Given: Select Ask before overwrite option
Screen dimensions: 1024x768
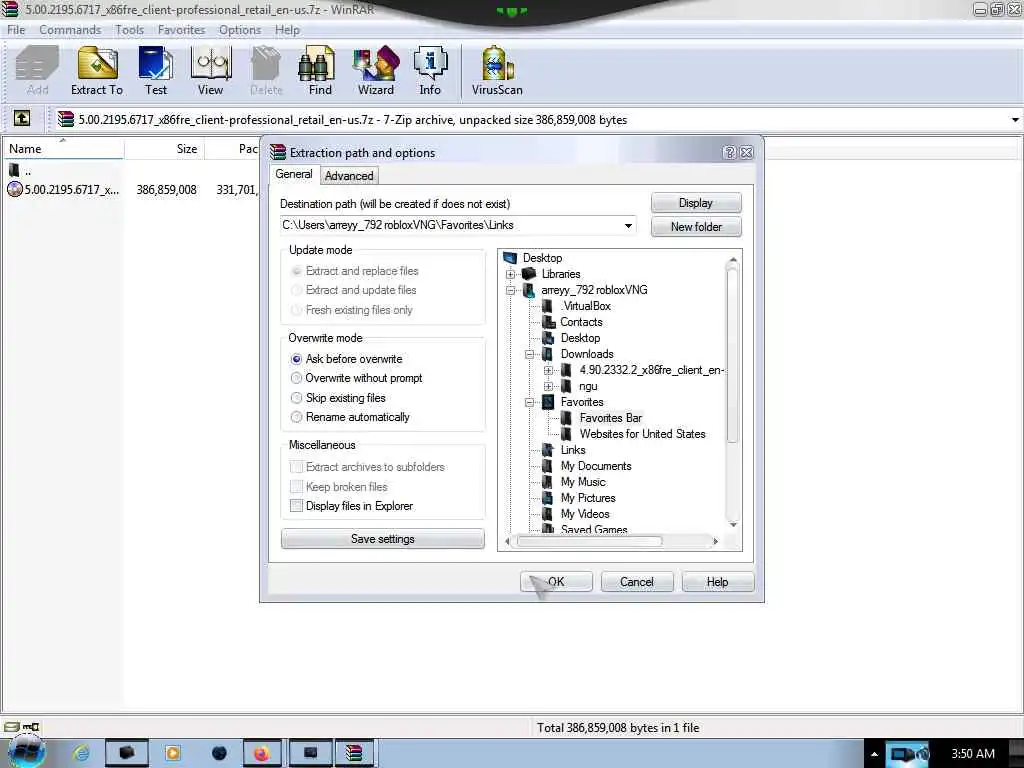Looking at the screenshot, I should [296, 359].
